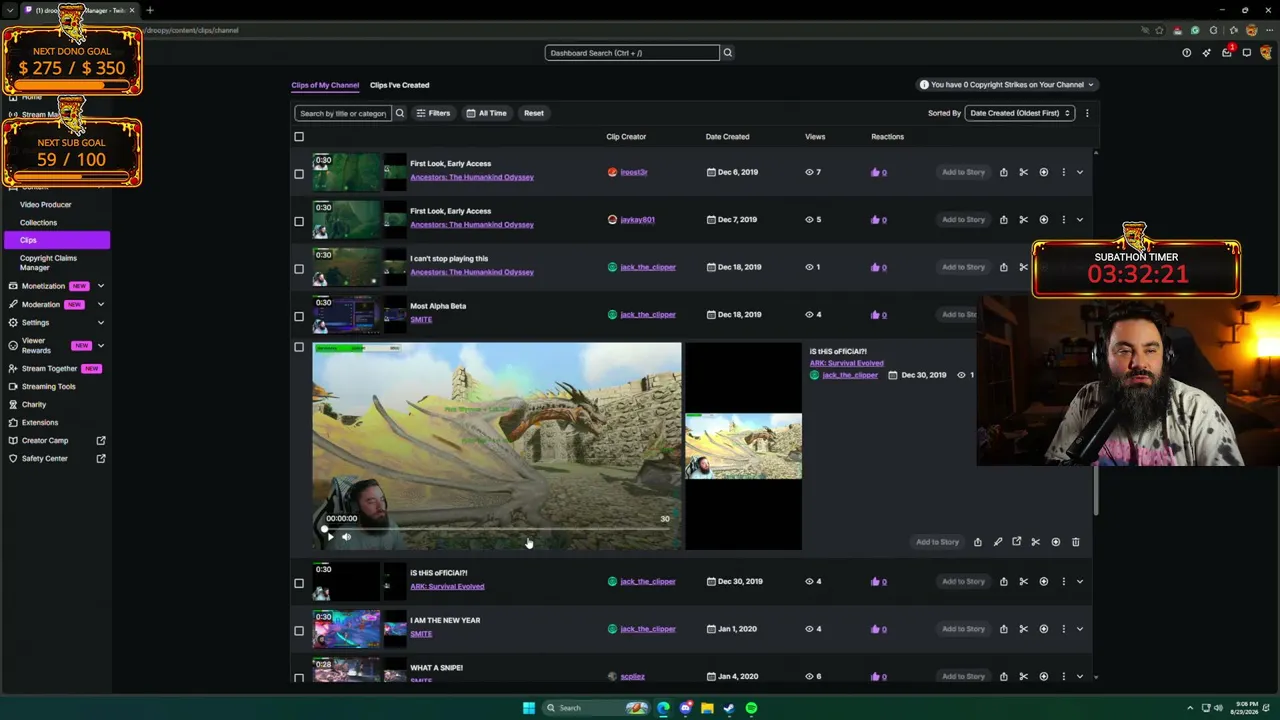Click scissors icon on jaykay801's clip
The width and height of the screenshot is (1280, 720).
pyautogui.click(x=1023, y=219)
